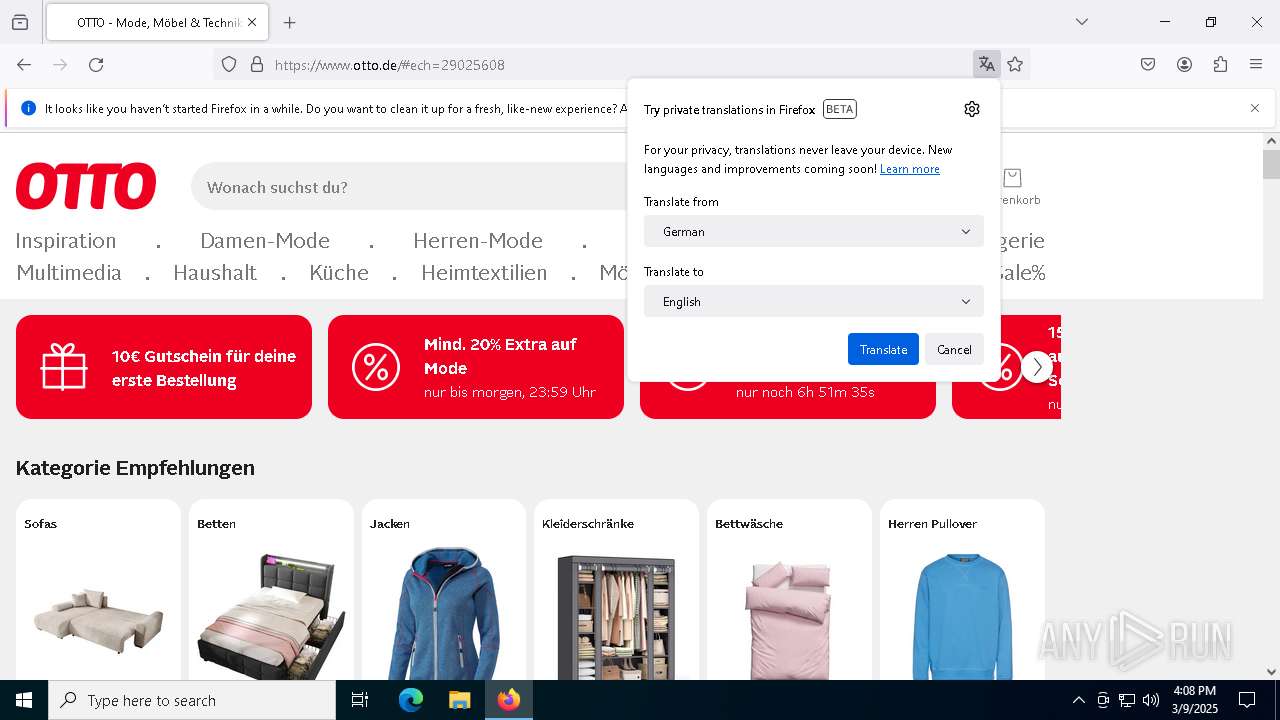The height and width of the screenshot is (720, 1280).
Task: Open the Extensions puzzle icon
Action: (x=1220, y=65)
